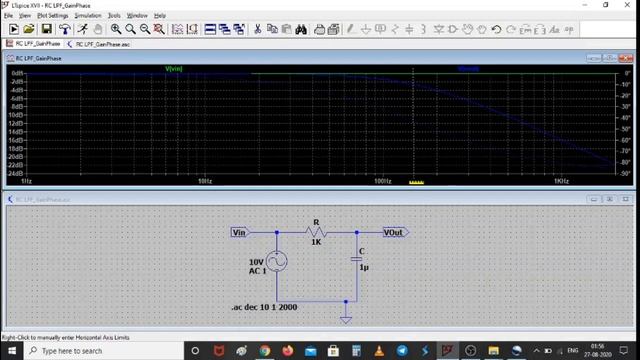This screenshot has height=360, width=640.
Task: Click the Paste icon in toolbar
Action: [x=287, y=29]
